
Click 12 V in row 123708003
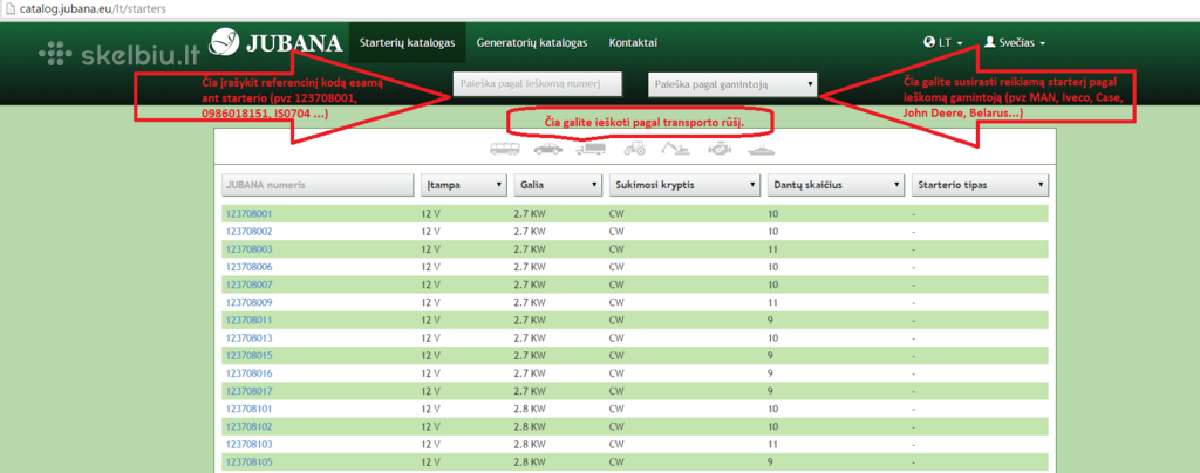pos(431,249)
